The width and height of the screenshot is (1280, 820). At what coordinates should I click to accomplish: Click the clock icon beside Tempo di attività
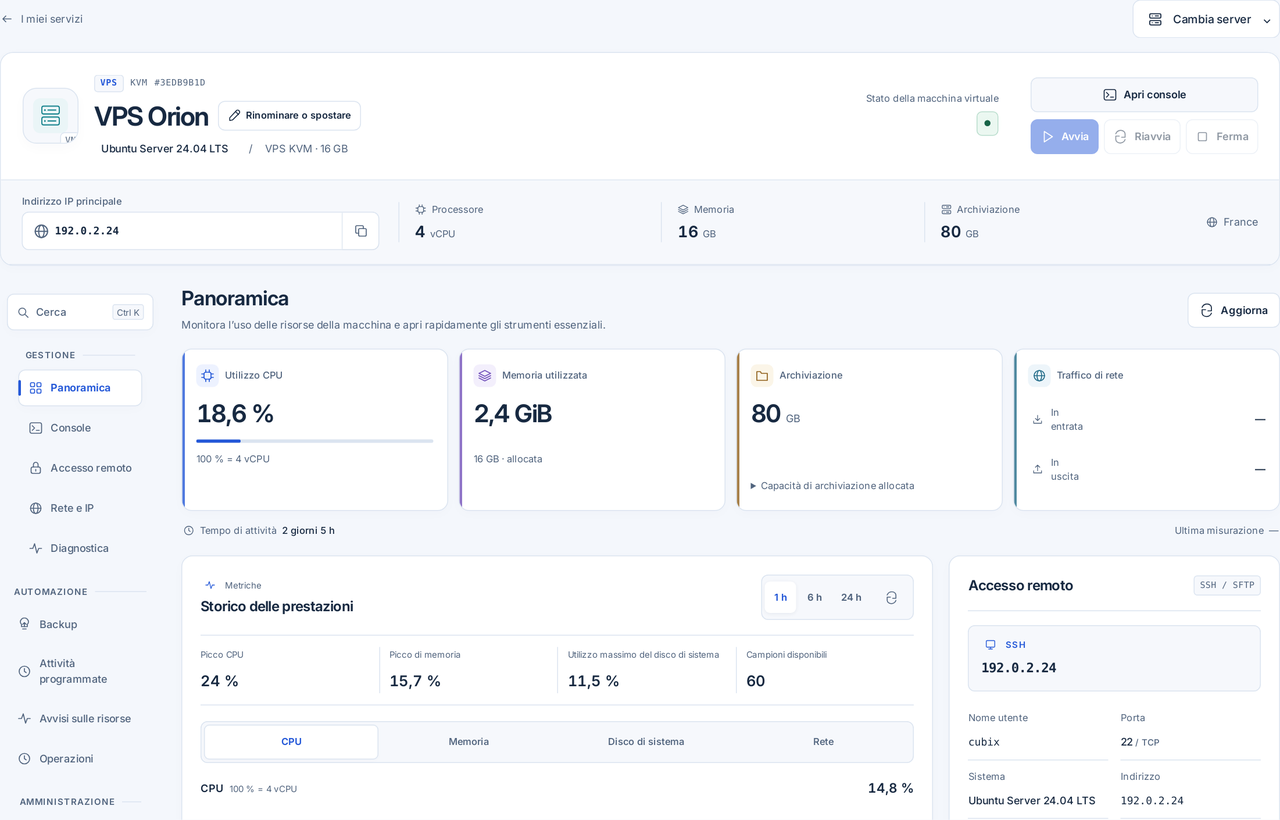pyautogui.click(x=189, y=531)
